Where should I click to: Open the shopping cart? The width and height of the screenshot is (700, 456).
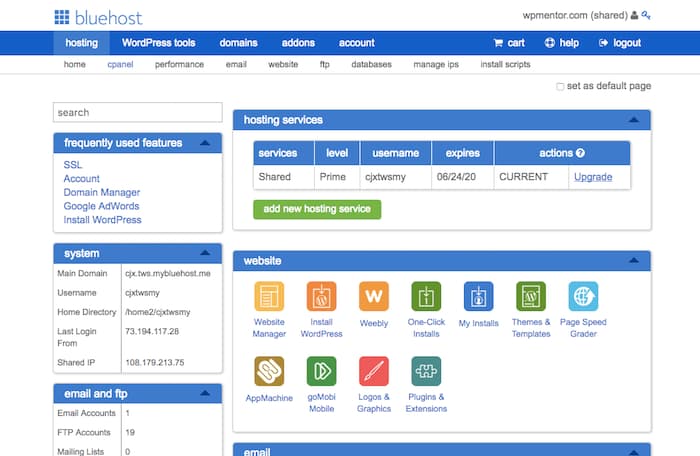509,43
